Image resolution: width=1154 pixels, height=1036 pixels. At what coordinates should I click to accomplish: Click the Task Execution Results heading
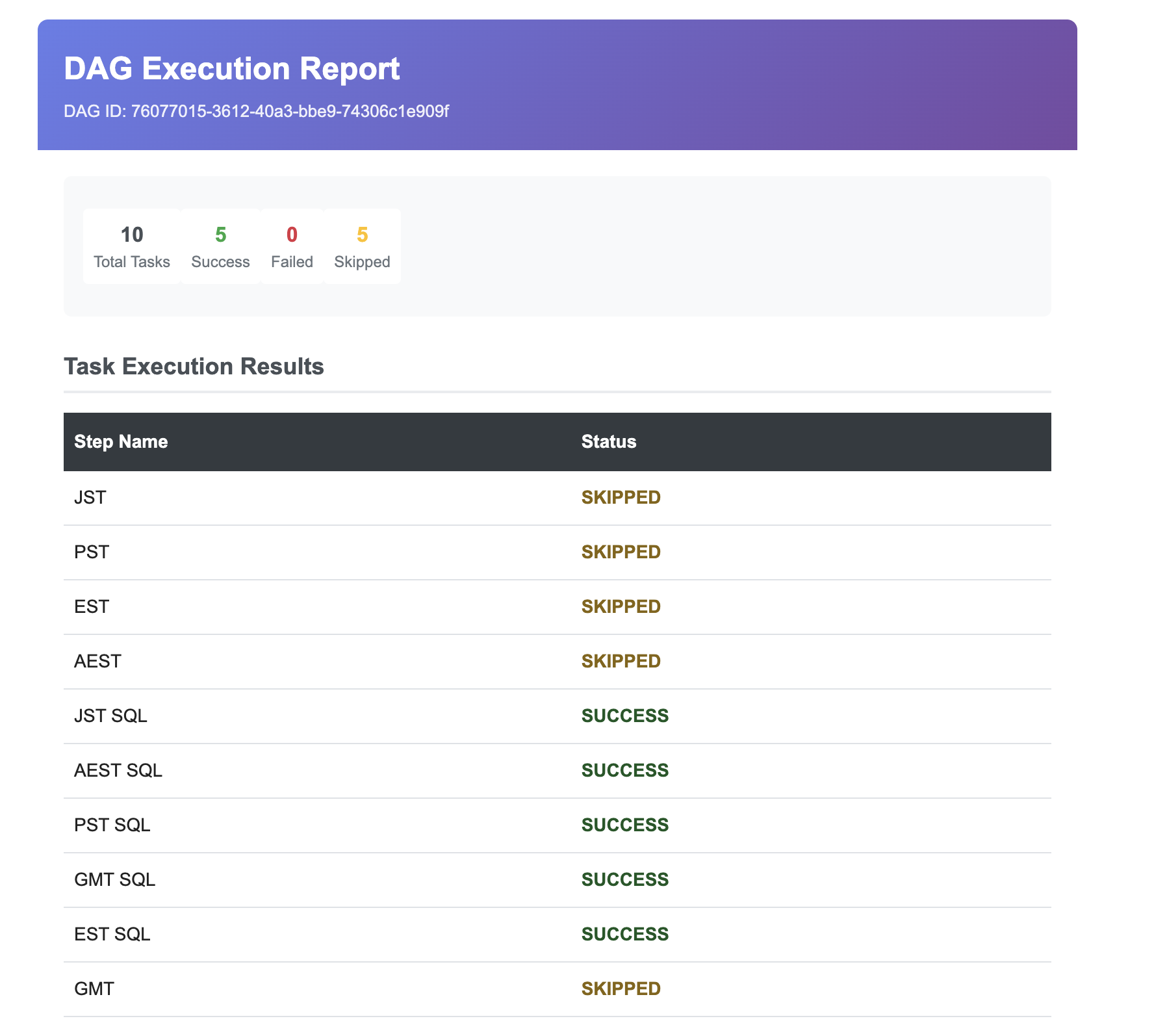click(x=194, y=367)
